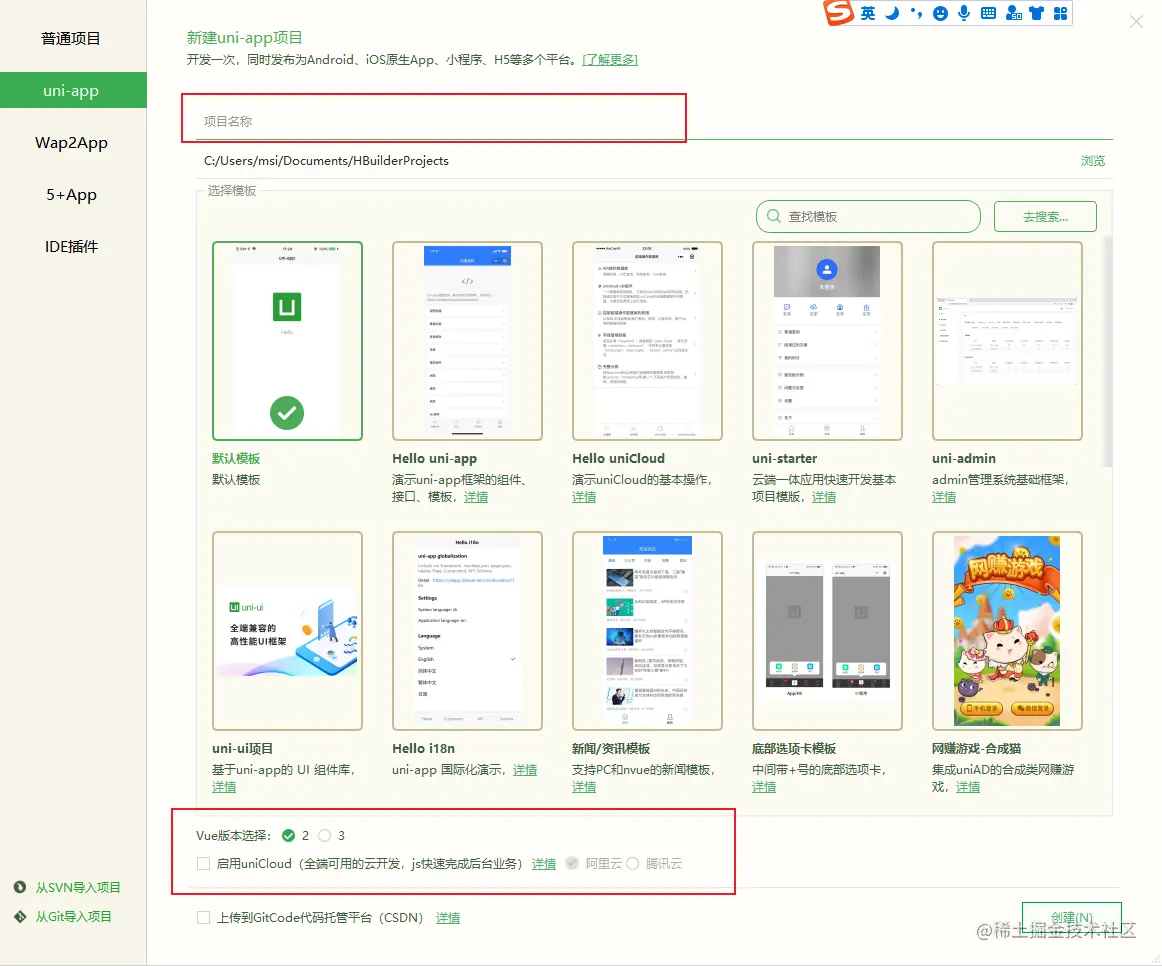The image size is (1162, 966).
Task: Open 详情 link under uni-ui项目
Action: click(x=224, y=787)
